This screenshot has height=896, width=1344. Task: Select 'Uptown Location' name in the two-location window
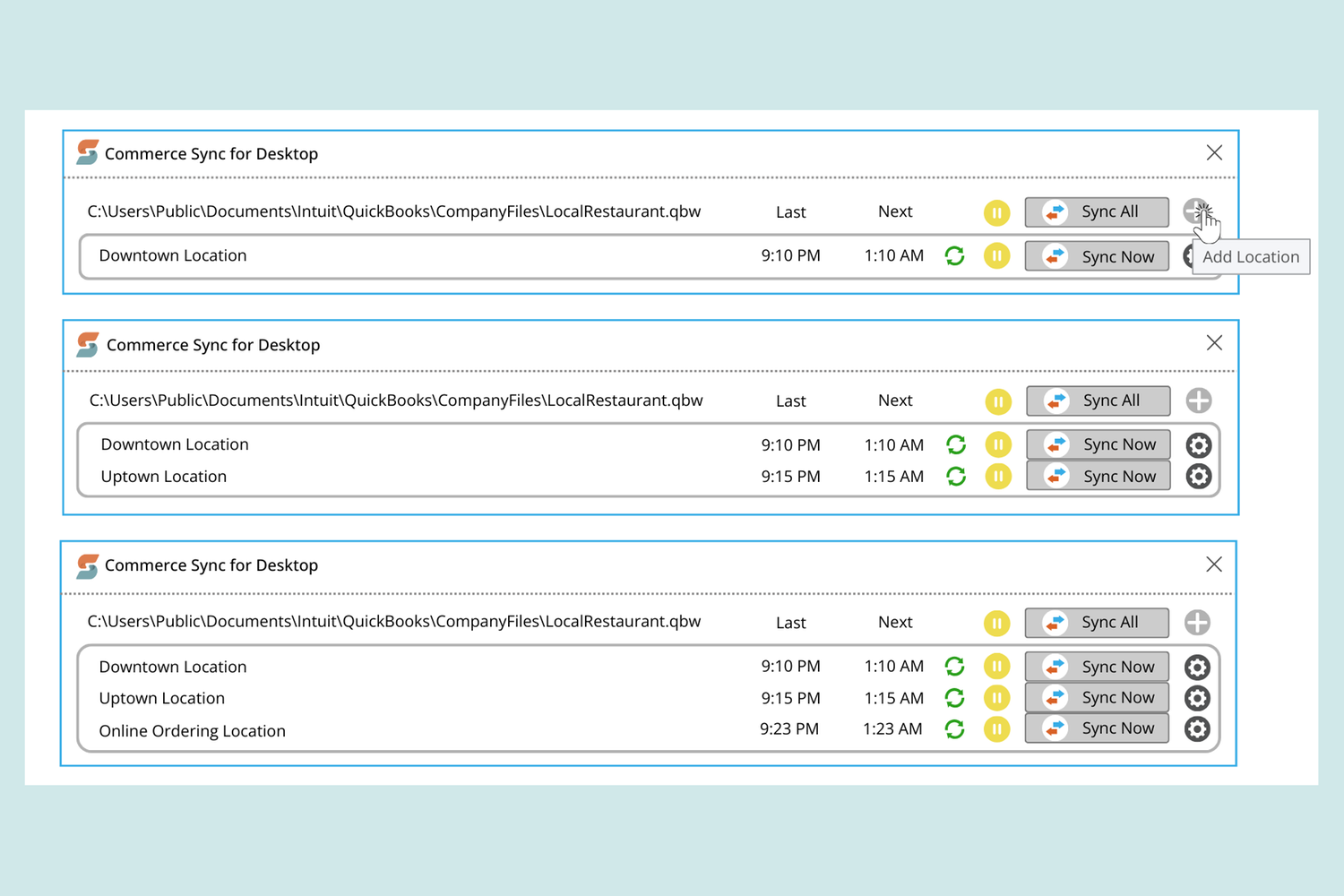(x=163, y=477)
